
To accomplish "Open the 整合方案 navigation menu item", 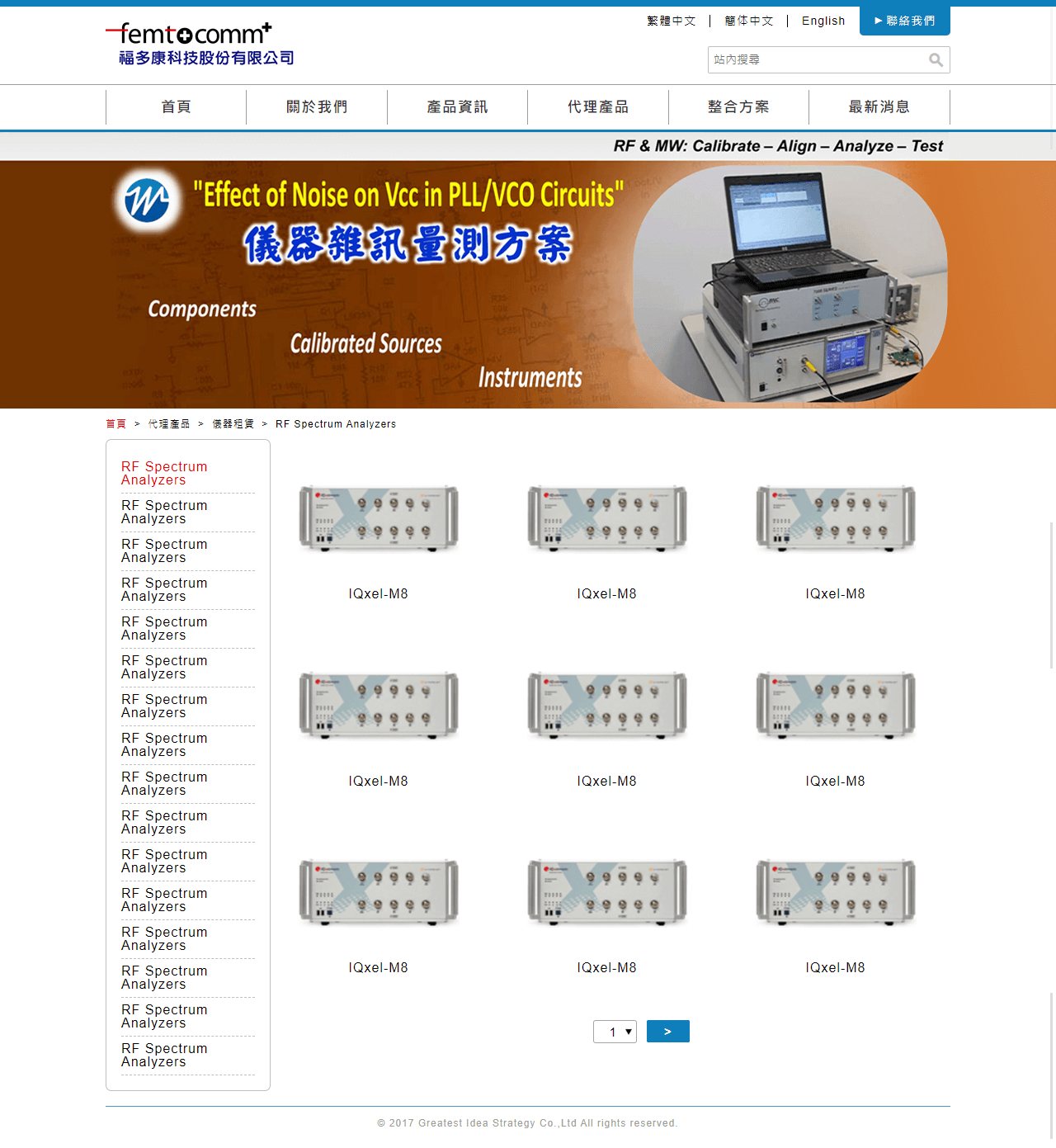I will 738,106.
